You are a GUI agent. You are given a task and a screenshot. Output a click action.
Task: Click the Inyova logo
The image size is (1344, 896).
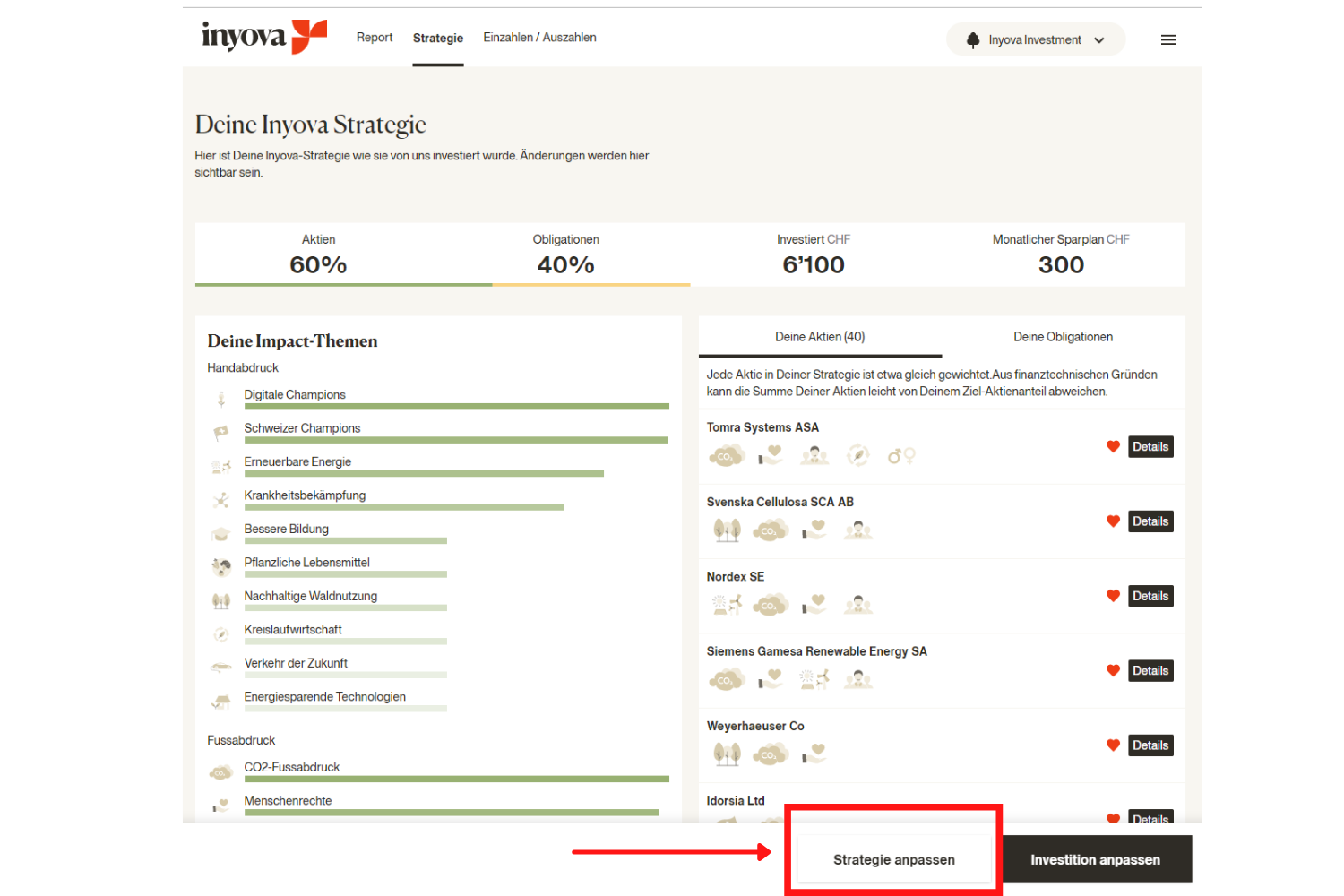263,37
